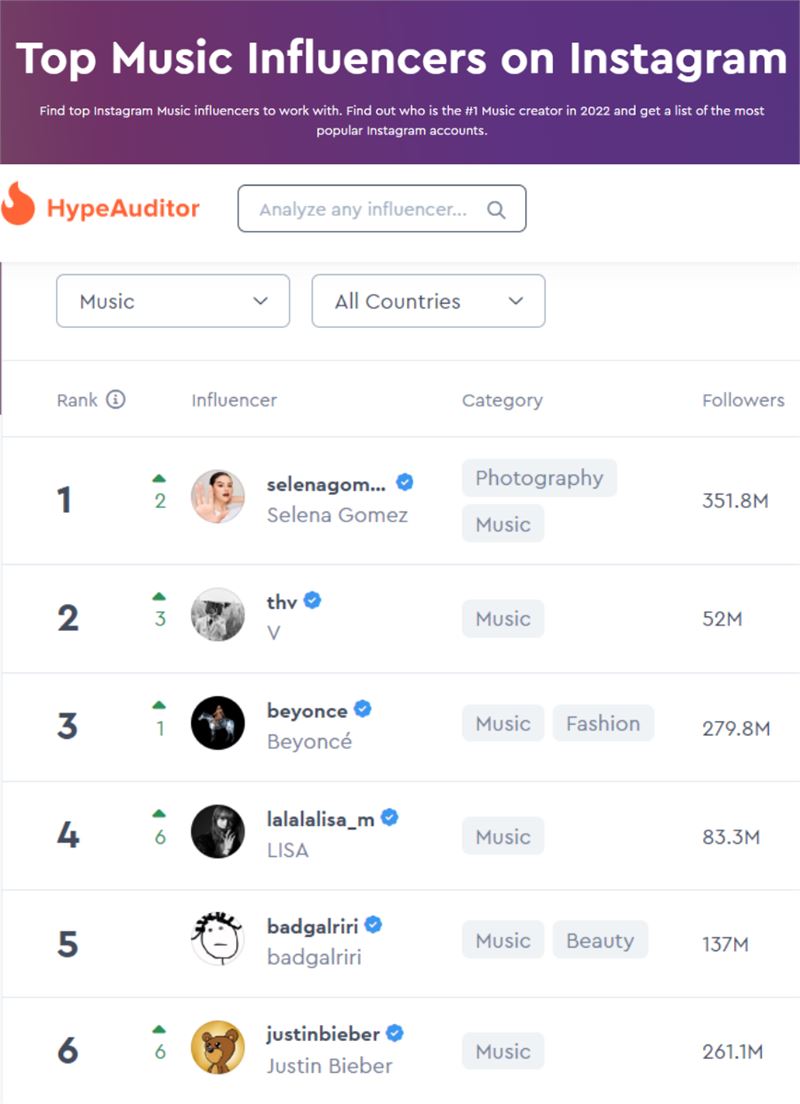
Task: Click beyonce's blue verified checkmark
Action: click(363, 709)
